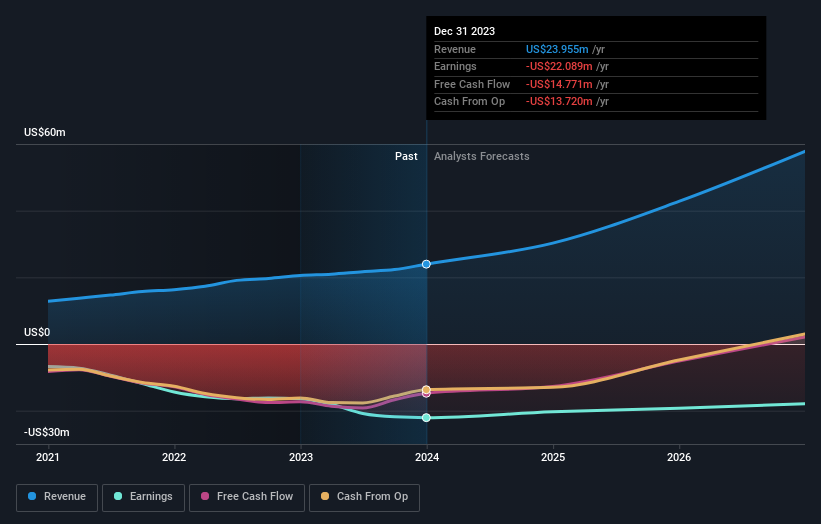Click the Past label on chart
Viewport: 821px width, 524px height.
(406, 157)
